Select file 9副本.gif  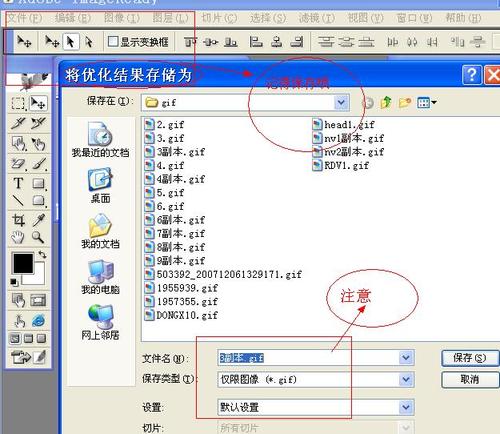pos(175,261)
